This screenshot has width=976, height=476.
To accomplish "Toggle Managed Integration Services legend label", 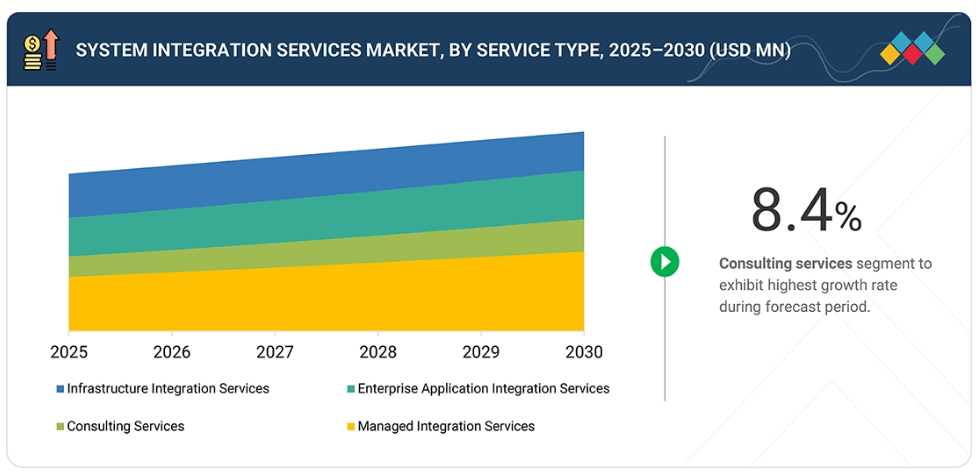I will point(446,426).
